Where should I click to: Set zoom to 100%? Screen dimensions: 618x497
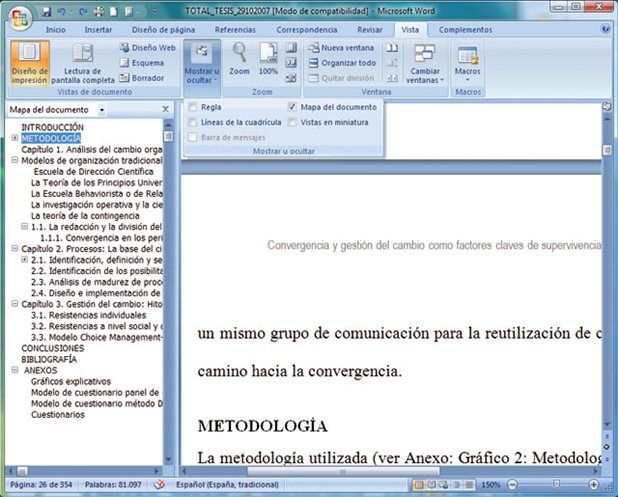tap(268, 59)
